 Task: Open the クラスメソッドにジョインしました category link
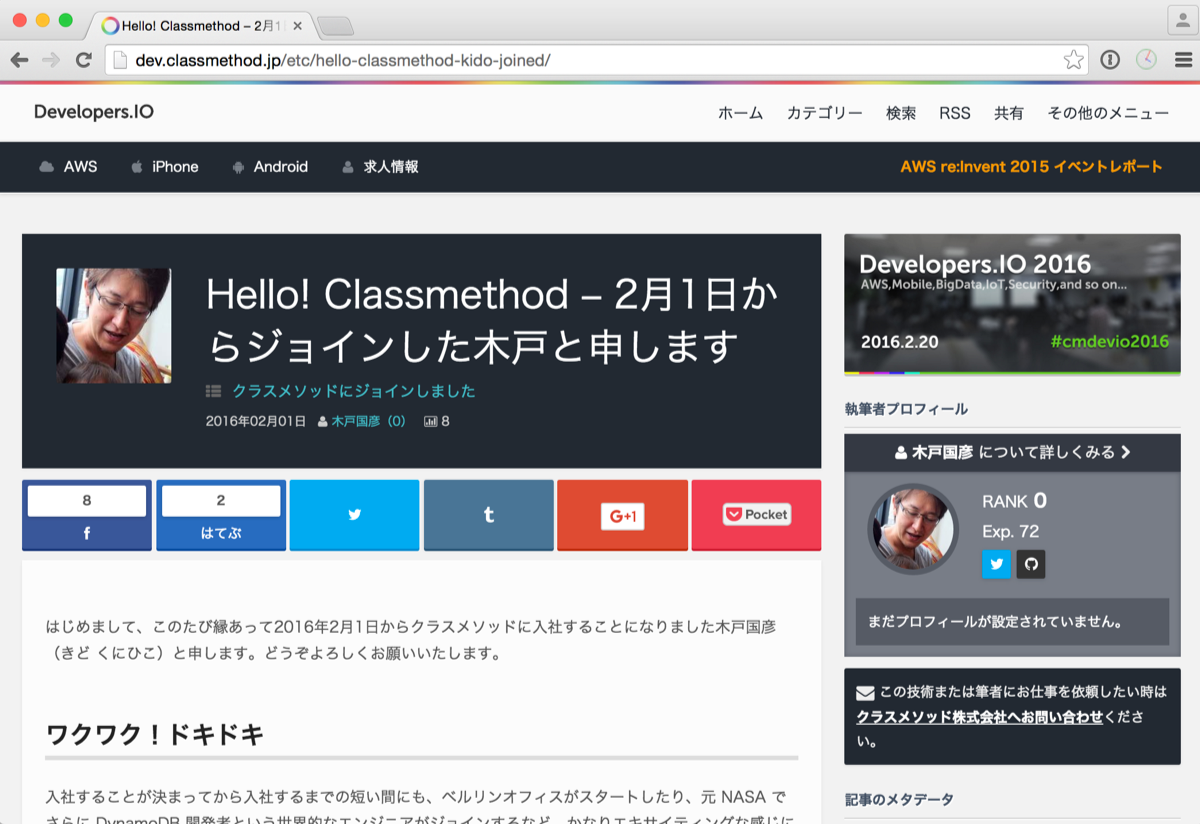coord(353,391)
